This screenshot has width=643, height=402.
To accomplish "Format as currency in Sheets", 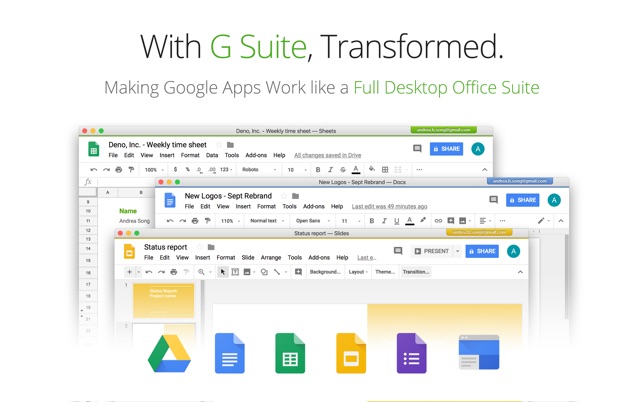I will 176,169.
